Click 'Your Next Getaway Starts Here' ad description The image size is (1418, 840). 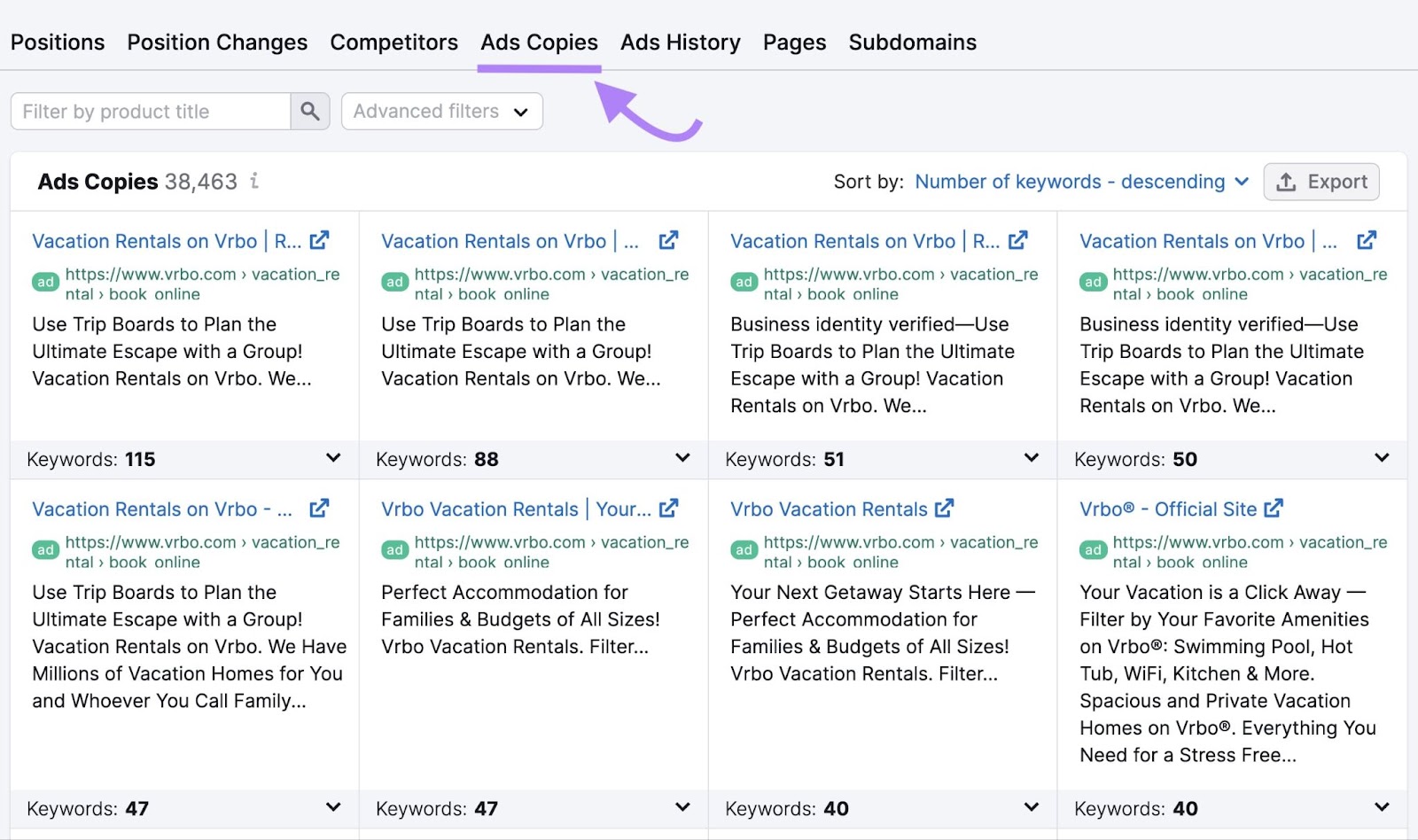pyautogui.click(x=883, y=633)
